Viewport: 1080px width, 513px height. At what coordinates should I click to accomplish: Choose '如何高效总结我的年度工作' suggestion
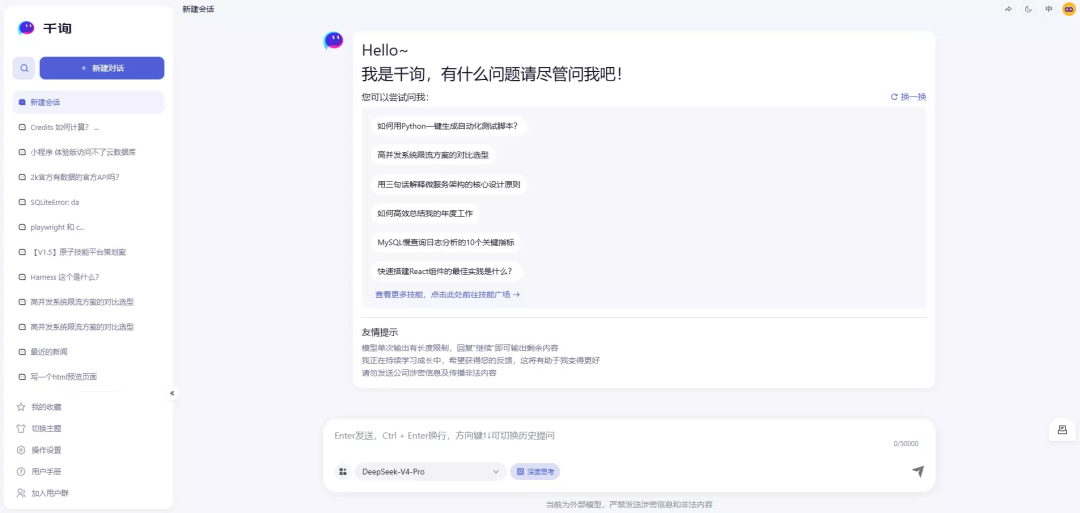pos(425,213)
